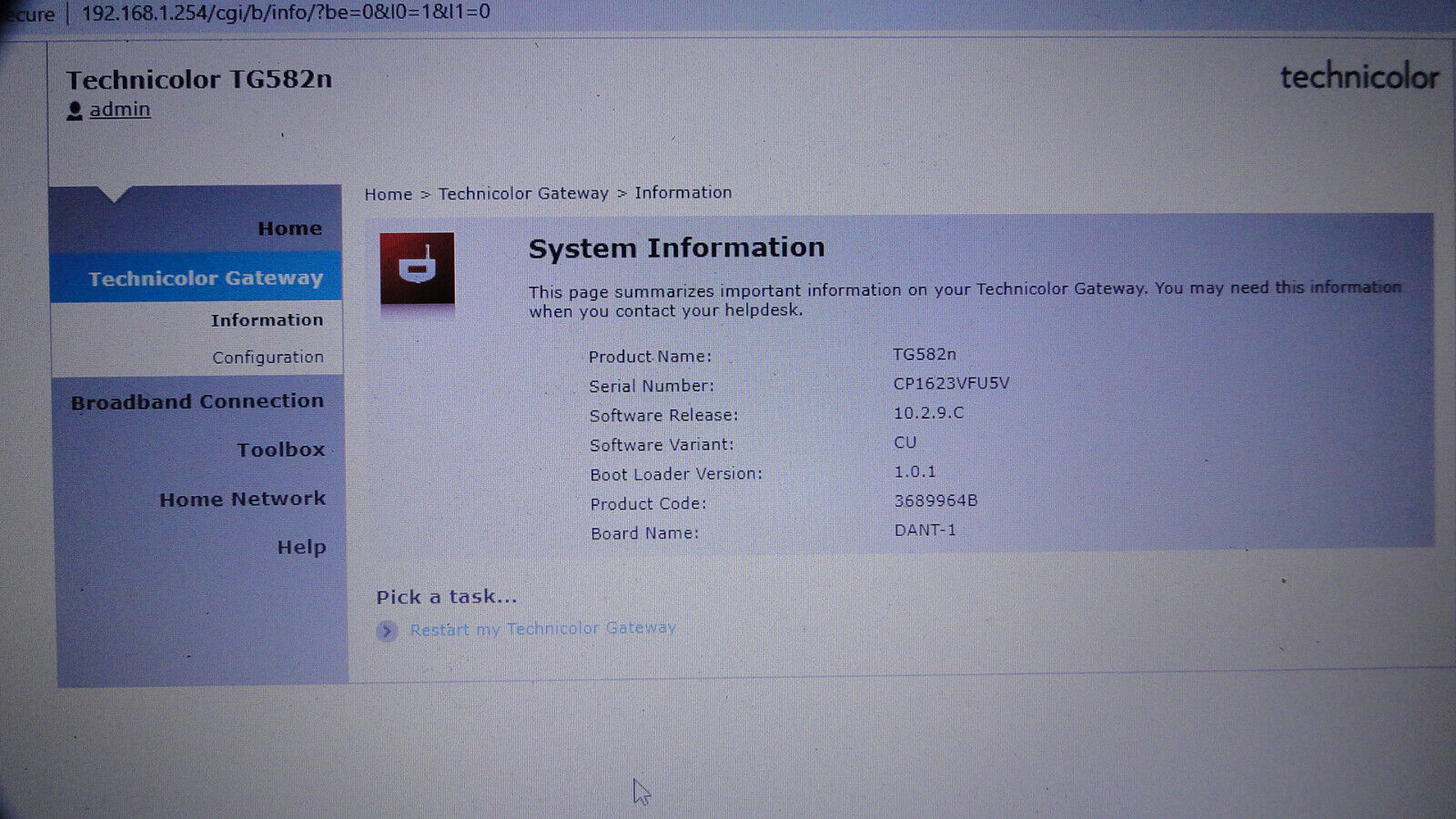Select product name value TG582n
Viewport: 1456px width, 819px height.
click(924, 354)
